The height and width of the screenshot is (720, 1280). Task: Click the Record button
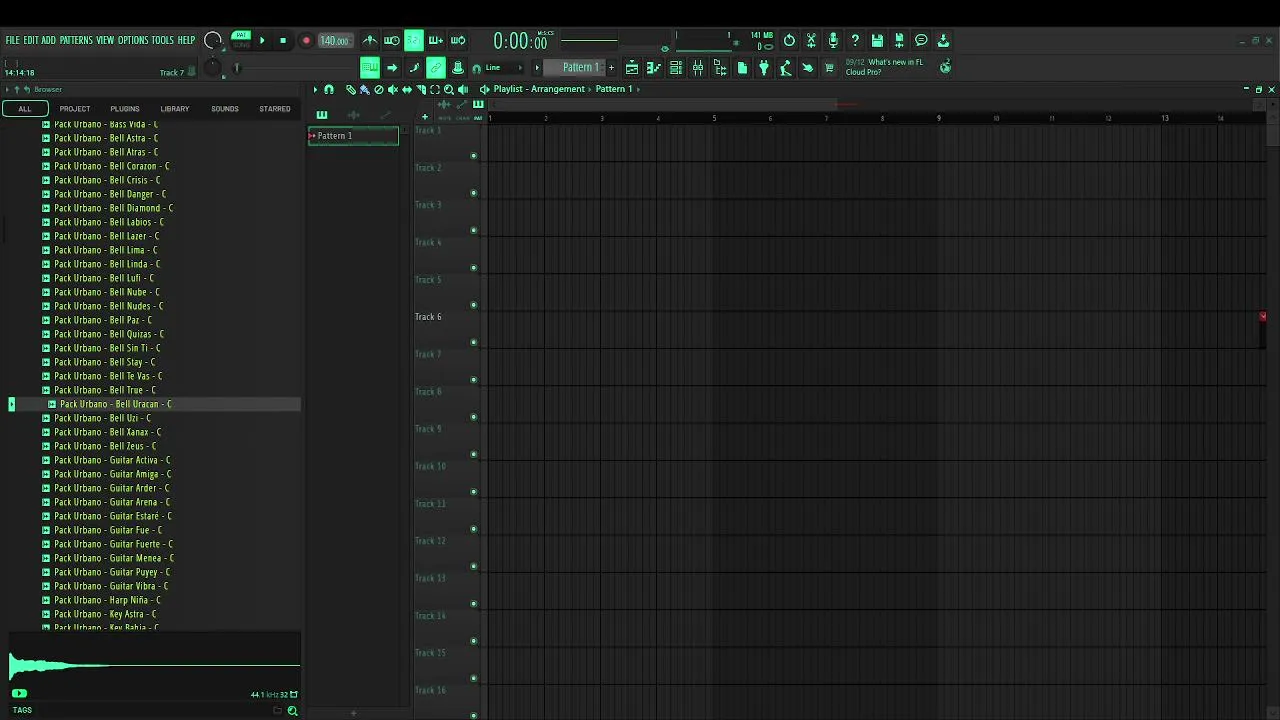[306, 40]
